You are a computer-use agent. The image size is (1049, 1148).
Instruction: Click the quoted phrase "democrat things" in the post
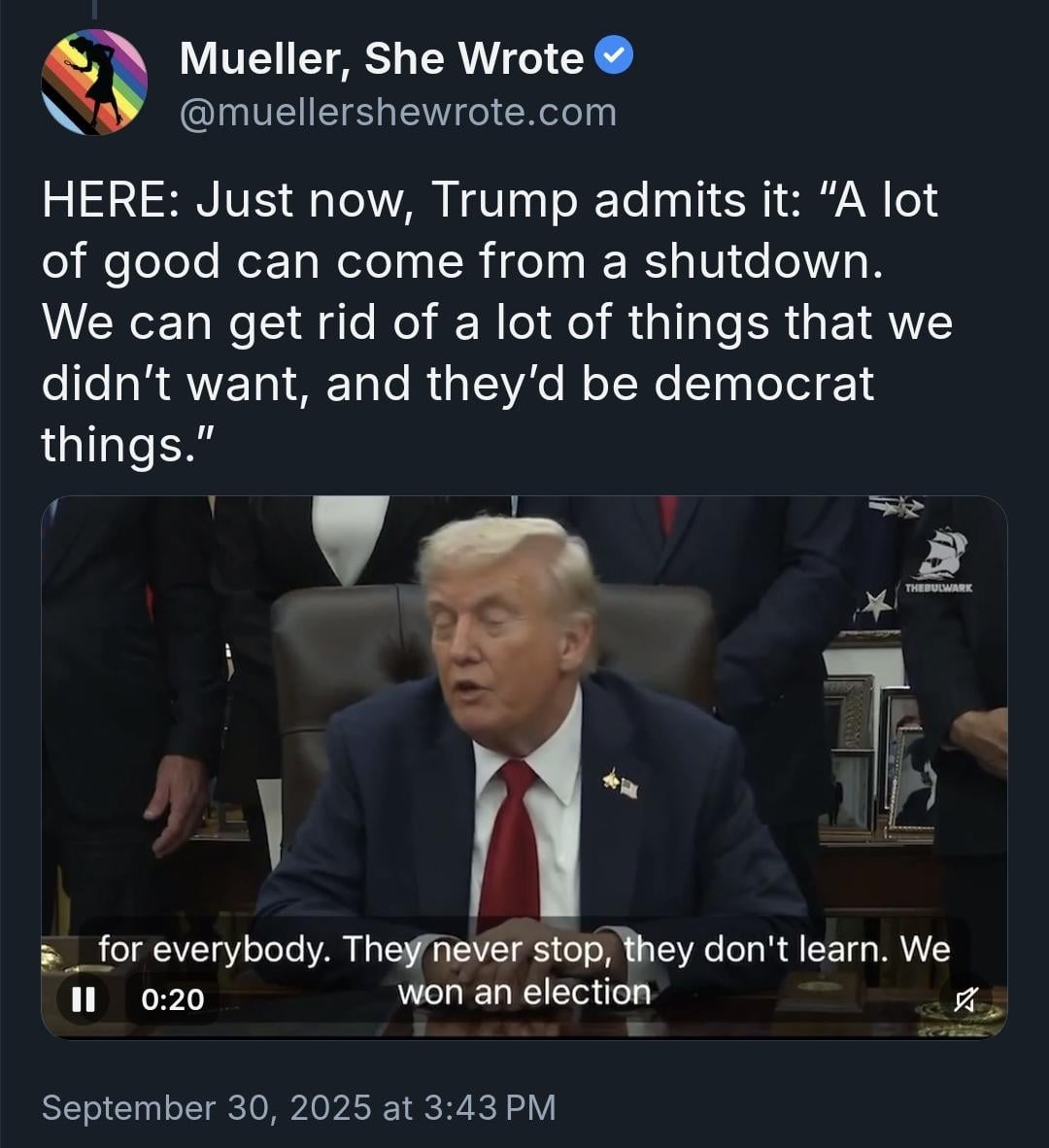tap(457, 413)
